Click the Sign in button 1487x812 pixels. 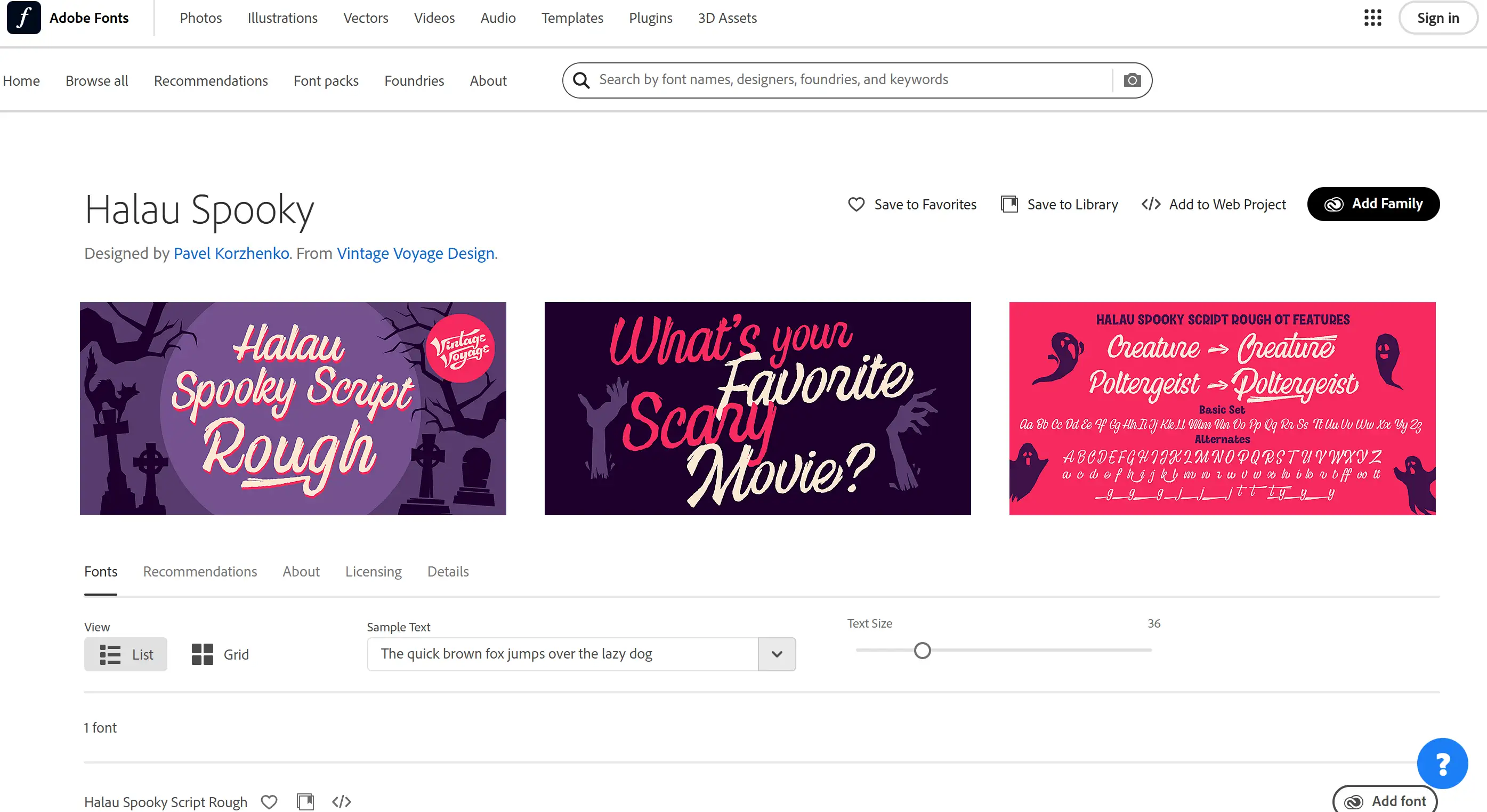(1438, 18)
